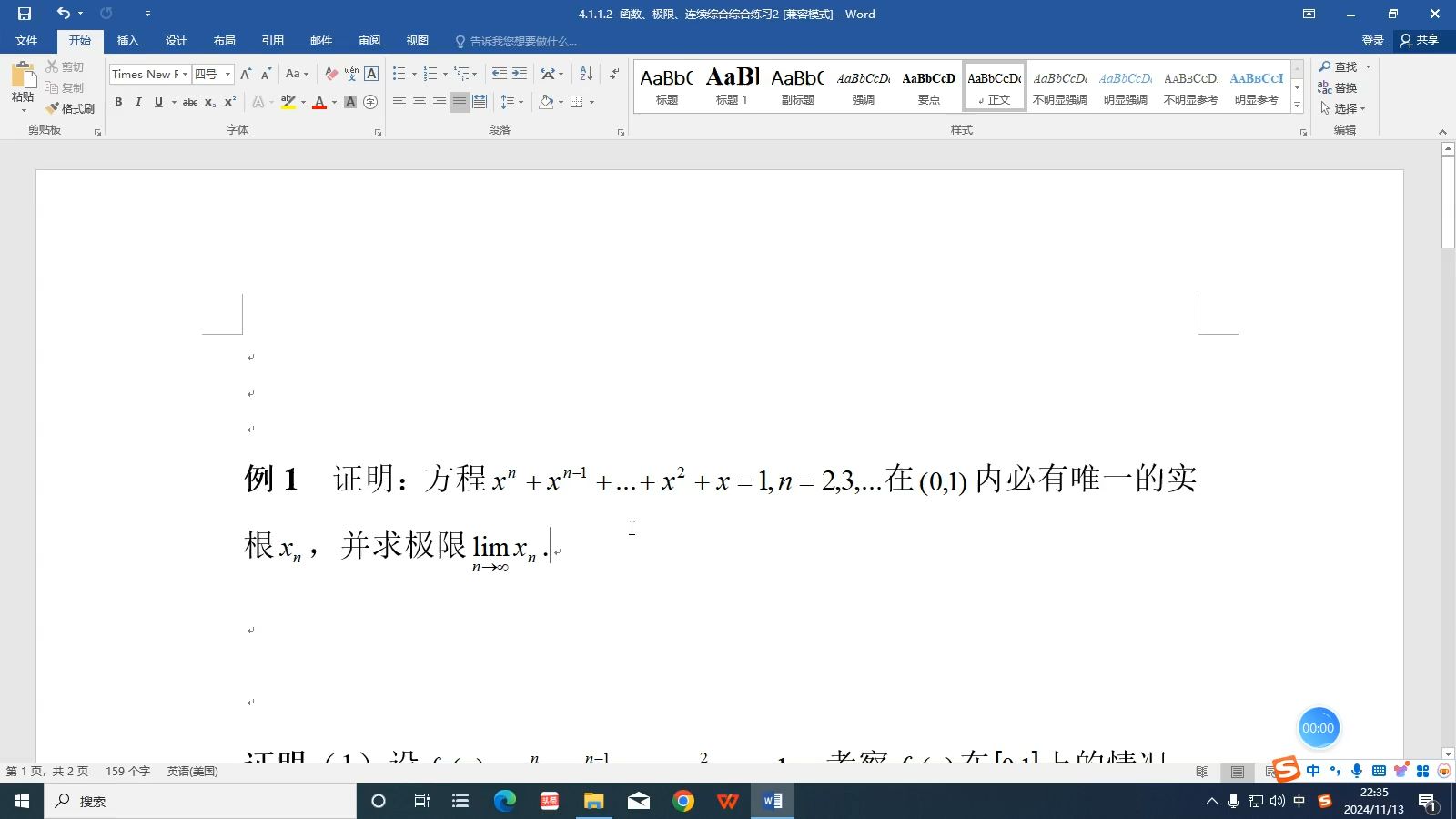Sort the text with the A-Z sort icon

pos(586,74)
